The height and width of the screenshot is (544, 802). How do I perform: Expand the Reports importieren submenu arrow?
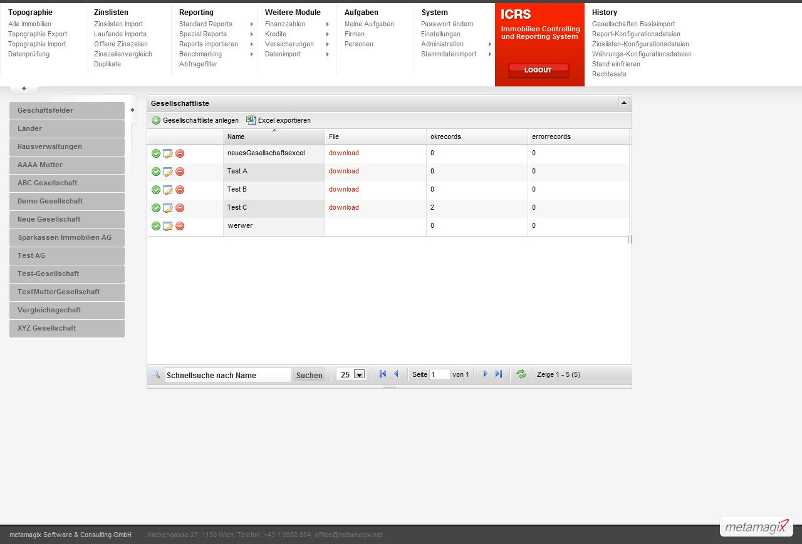(251, 44)
